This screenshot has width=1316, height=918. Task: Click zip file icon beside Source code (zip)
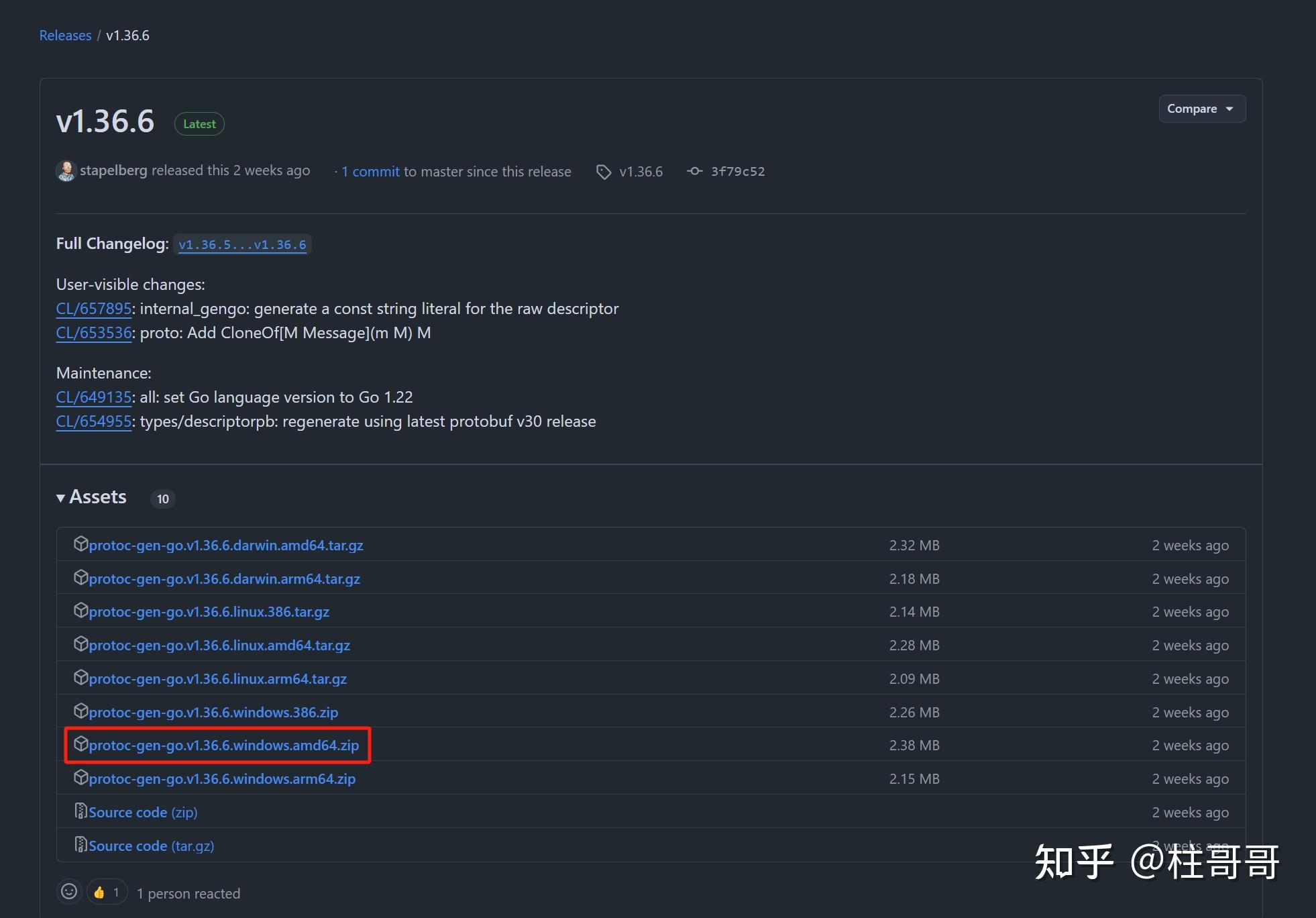click(80, 811)
